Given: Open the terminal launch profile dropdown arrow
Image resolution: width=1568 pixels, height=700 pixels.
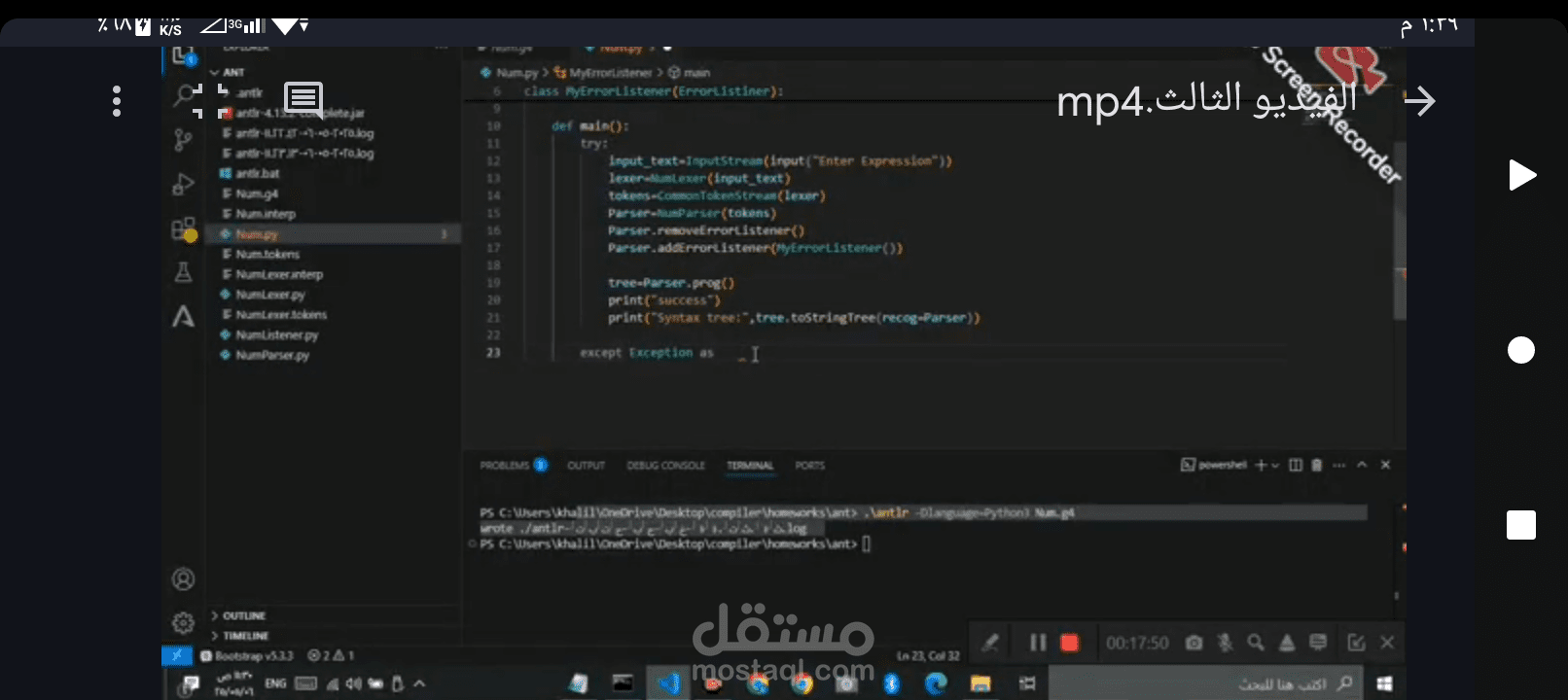Looking at the screenshot, I should 1275,466.
